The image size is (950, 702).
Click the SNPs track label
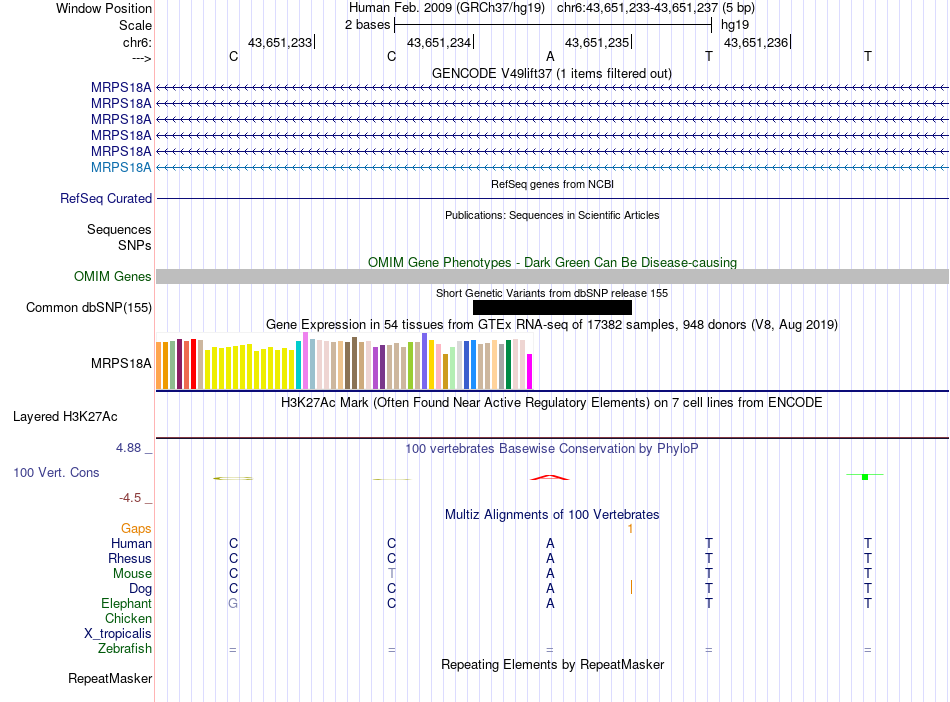(135, 245)
